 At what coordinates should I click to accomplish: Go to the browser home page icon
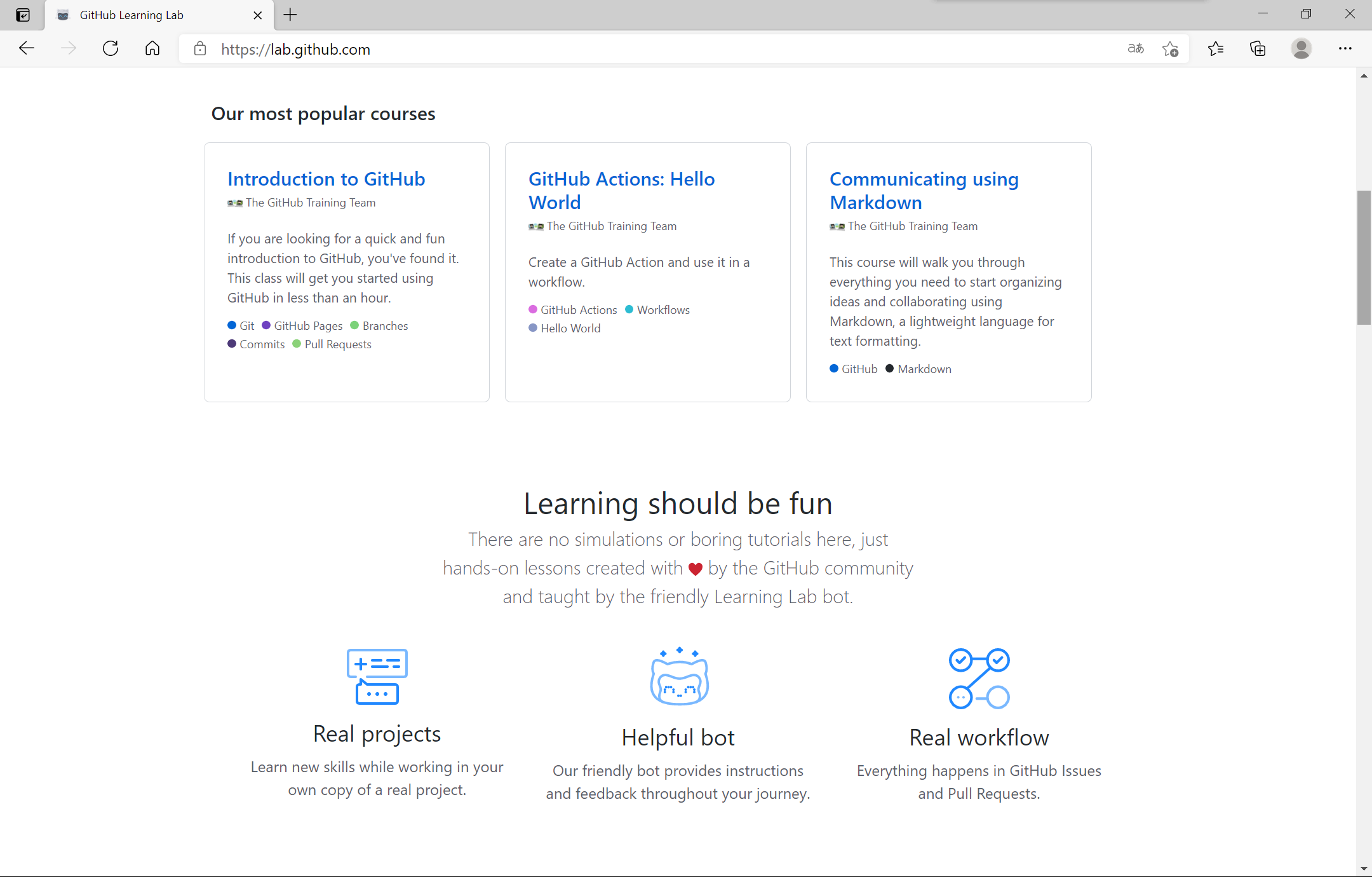[152, 48]
